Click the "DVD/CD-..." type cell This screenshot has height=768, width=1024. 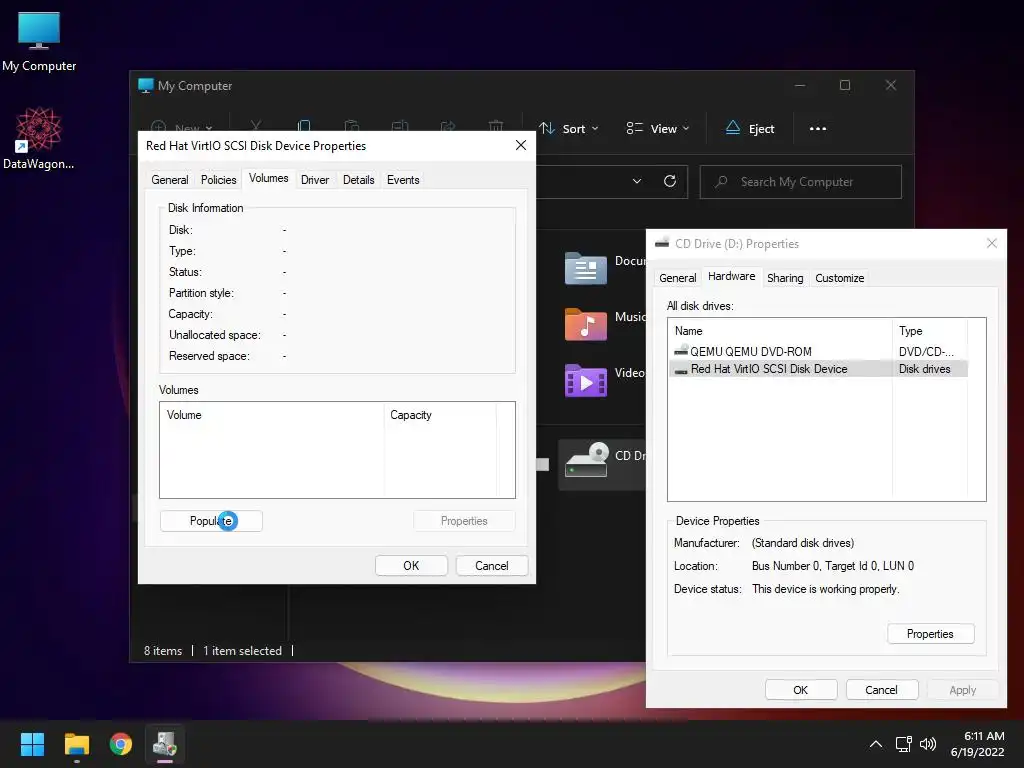[926, 351]
